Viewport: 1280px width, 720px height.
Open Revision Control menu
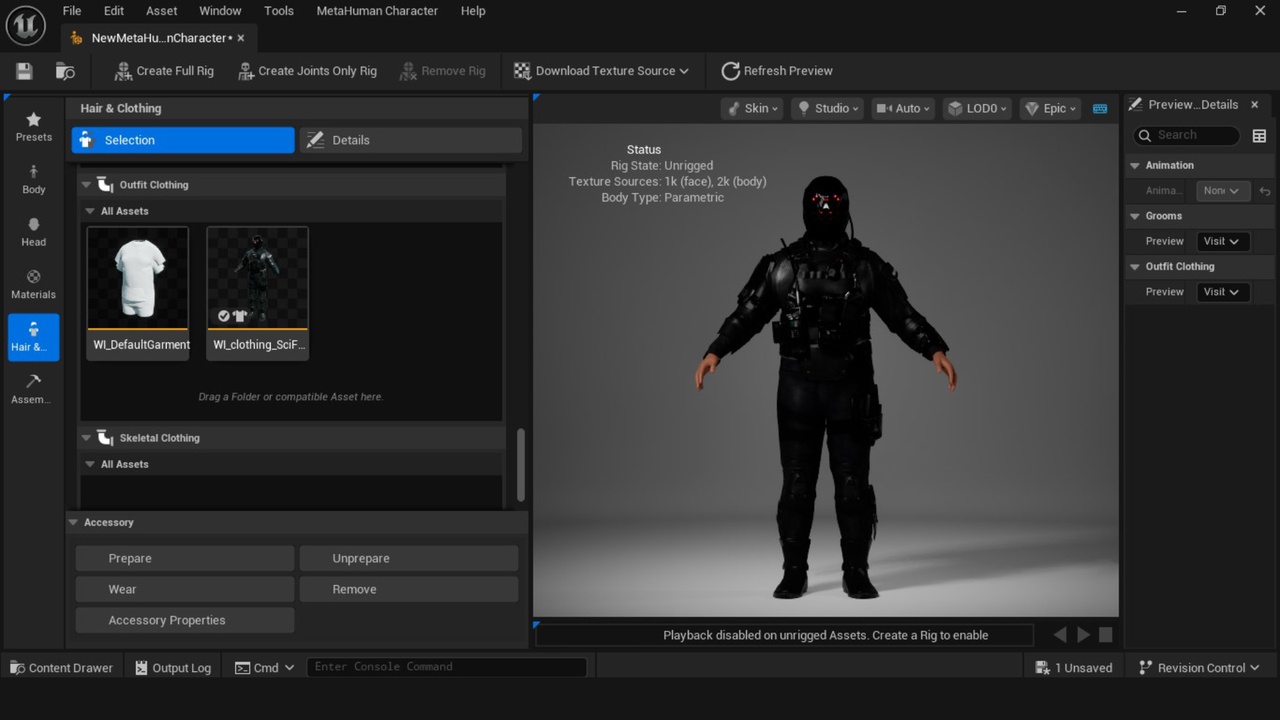tap(1199, 668)
